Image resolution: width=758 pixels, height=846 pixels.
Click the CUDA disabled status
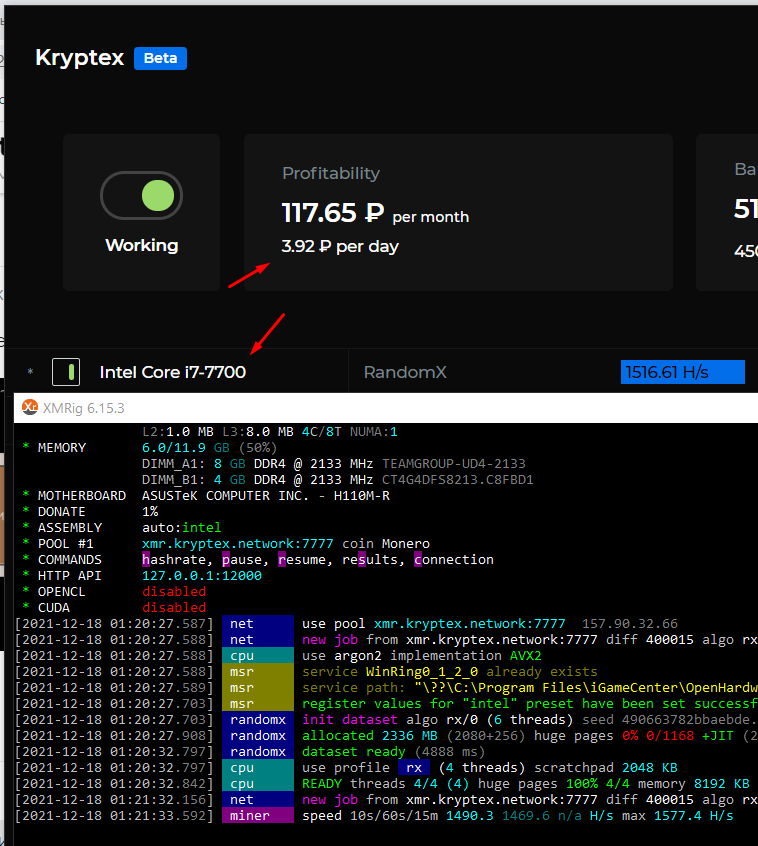[174, 608]
